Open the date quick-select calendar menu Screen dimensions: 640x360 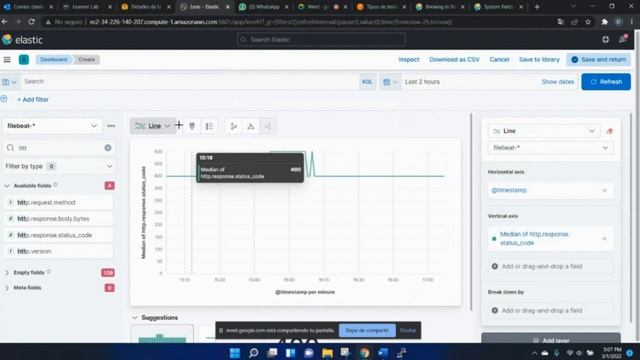tap(390, 82)
